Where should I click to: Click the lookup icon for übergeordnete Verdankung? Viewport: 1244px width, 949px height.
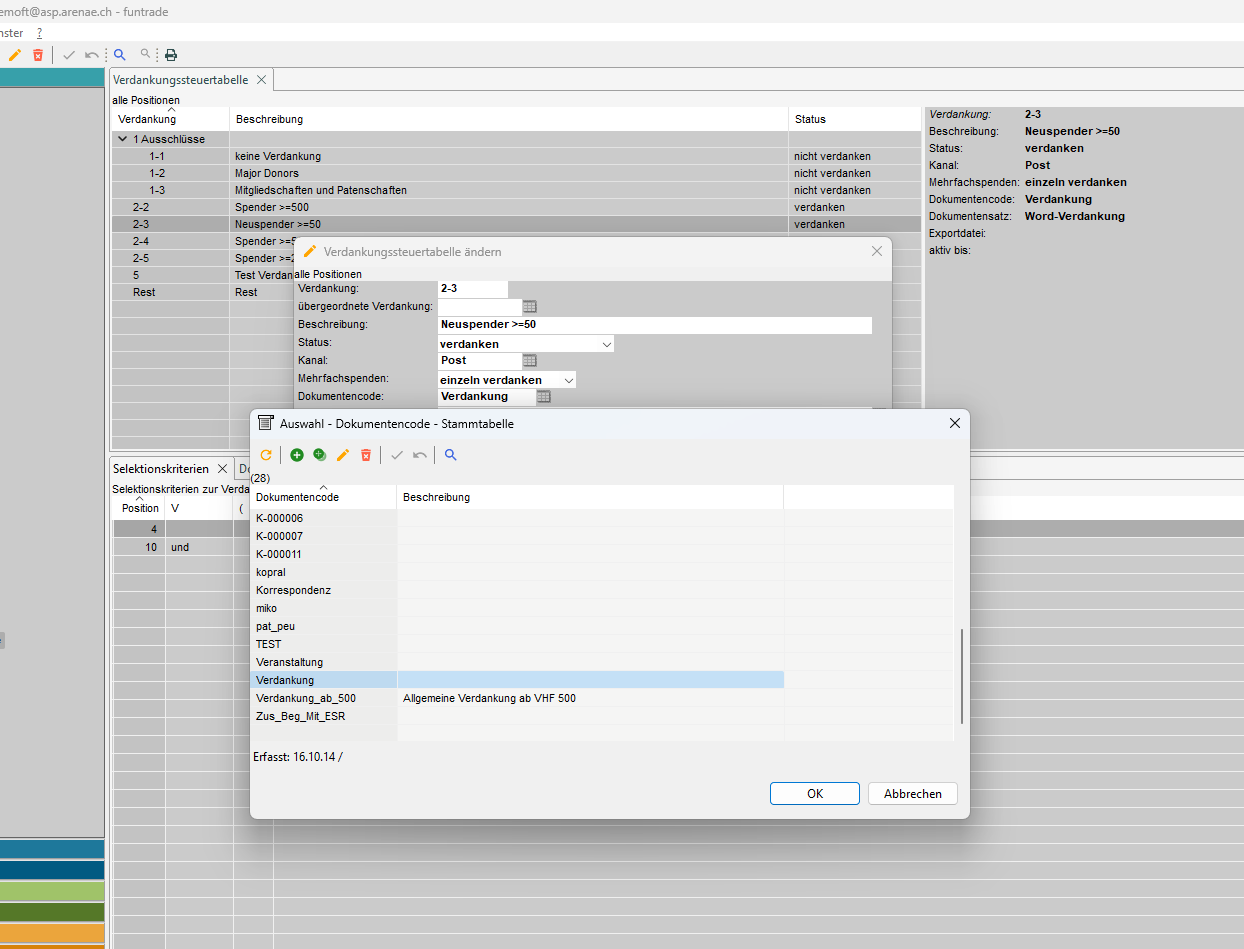530,307
